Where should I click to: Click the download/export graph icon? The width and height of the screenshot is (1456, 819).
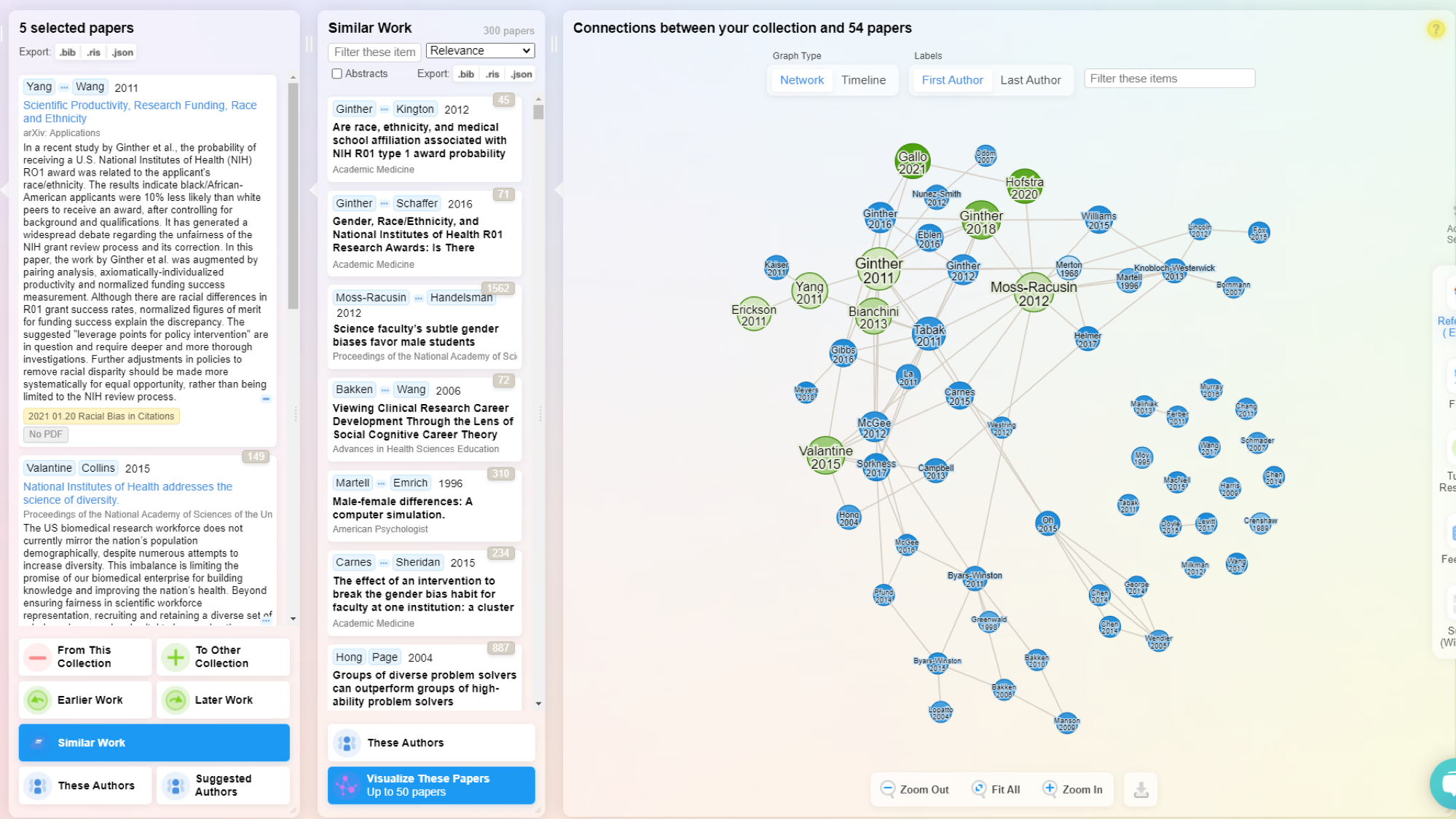tap(1141, 789)
